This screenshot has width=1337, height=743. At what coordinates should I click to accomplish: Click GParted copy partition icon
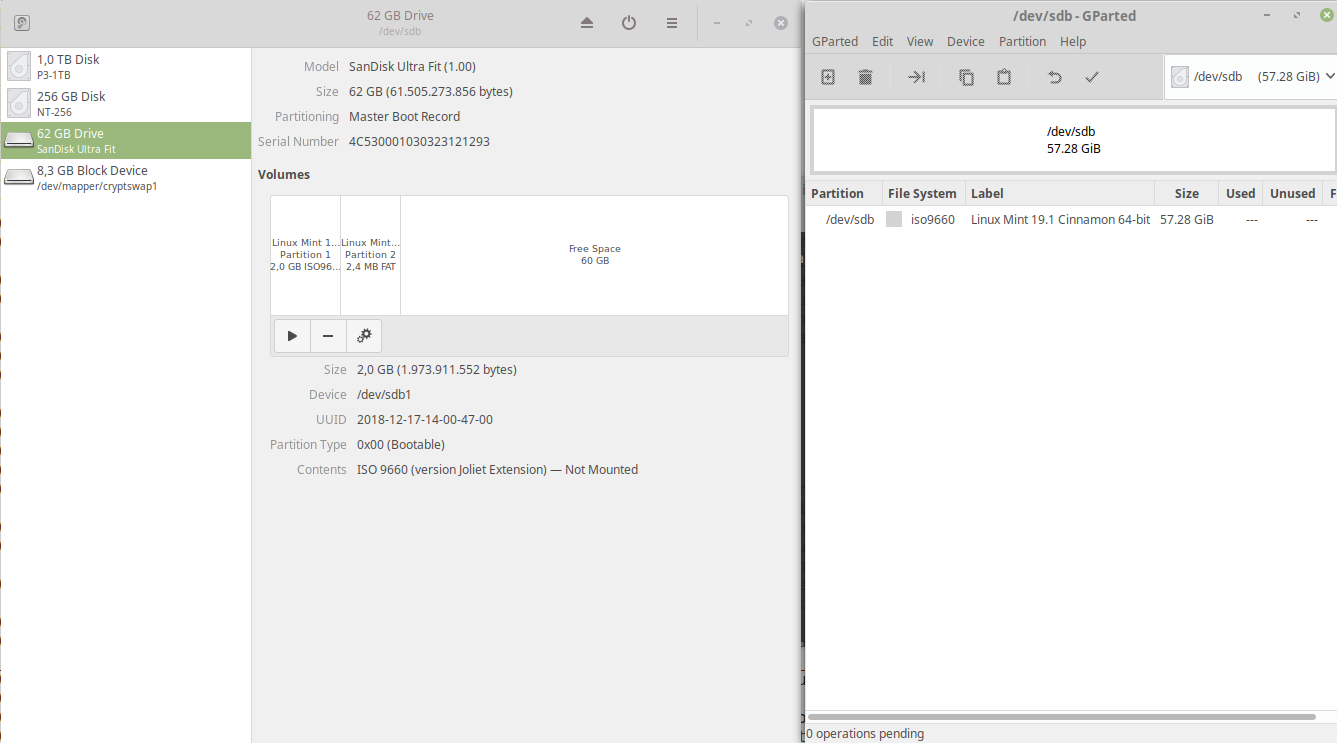coord(966,77)
